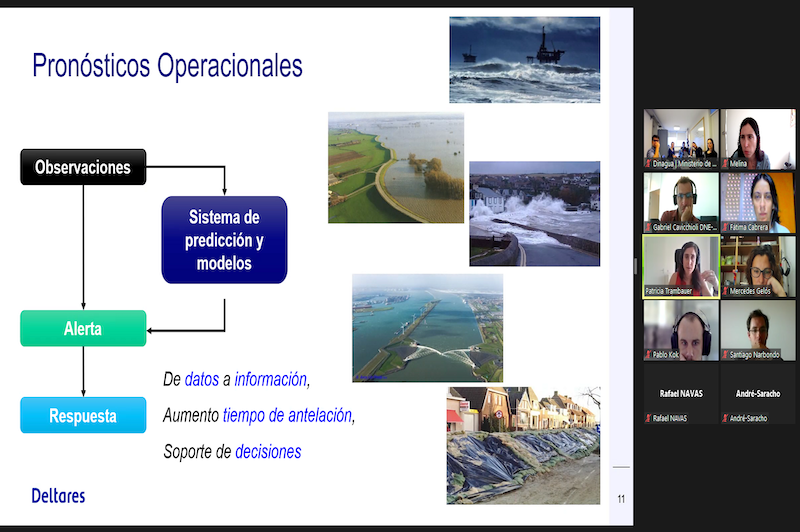Click the Deltares logo on the slide
Image resolution: width=800 pixels, height=532 pixels.
tap(58, 496)
